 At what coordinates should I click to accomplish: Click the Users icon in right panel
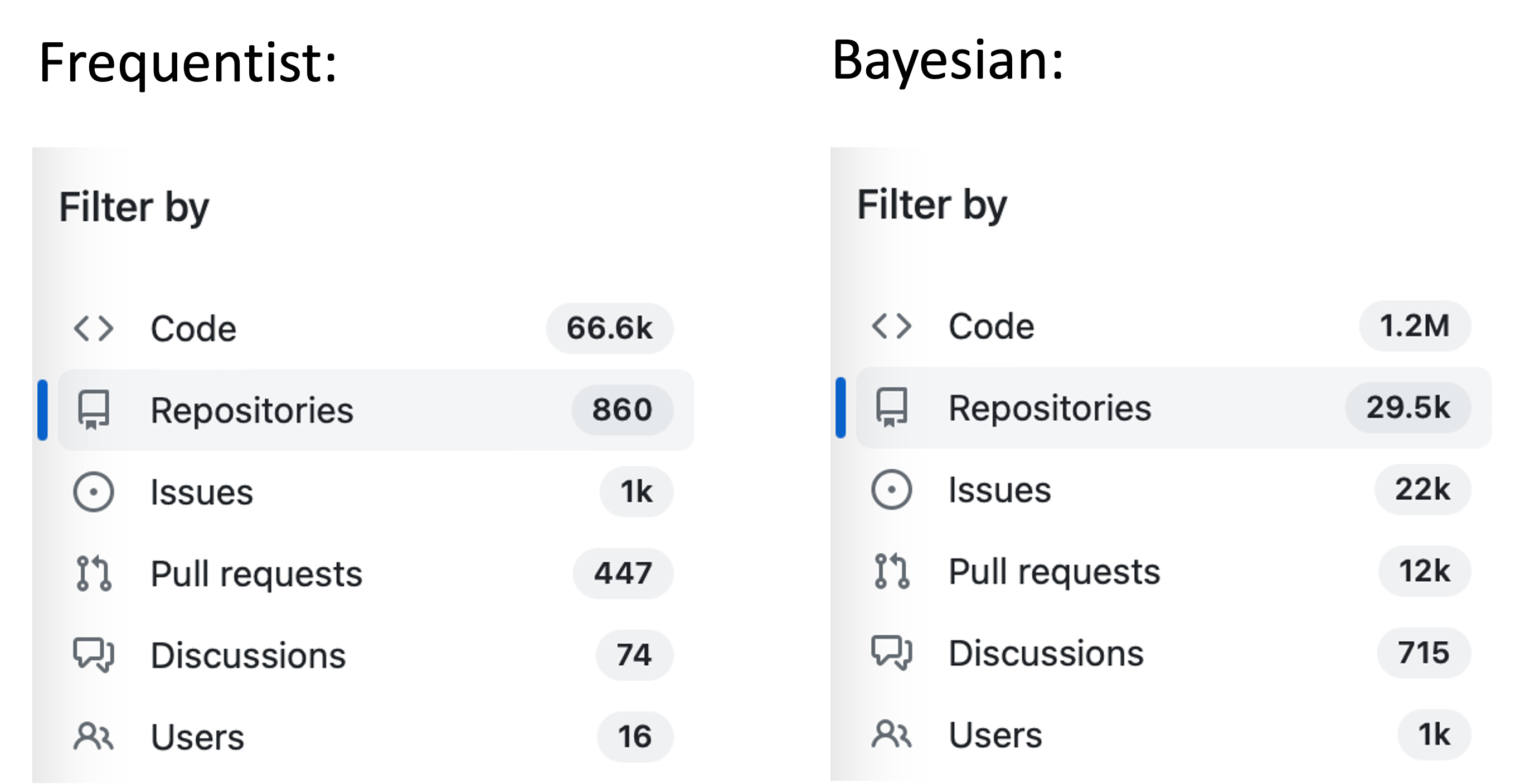click(x=891, y=734)
